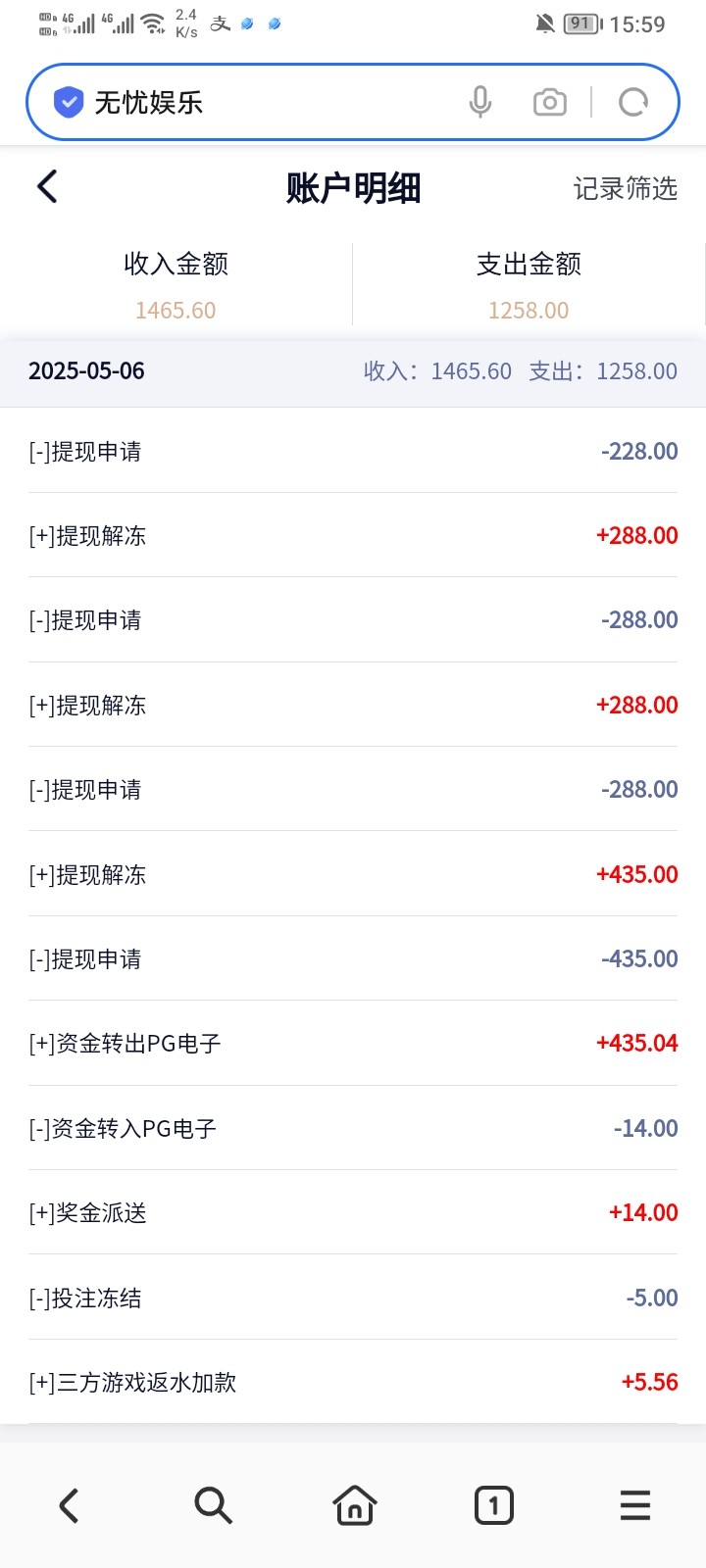The height and width of the screenshot is (1568, 706).
Task: Tap the 2025-05-06 date header row
Action: pos(353,371)
